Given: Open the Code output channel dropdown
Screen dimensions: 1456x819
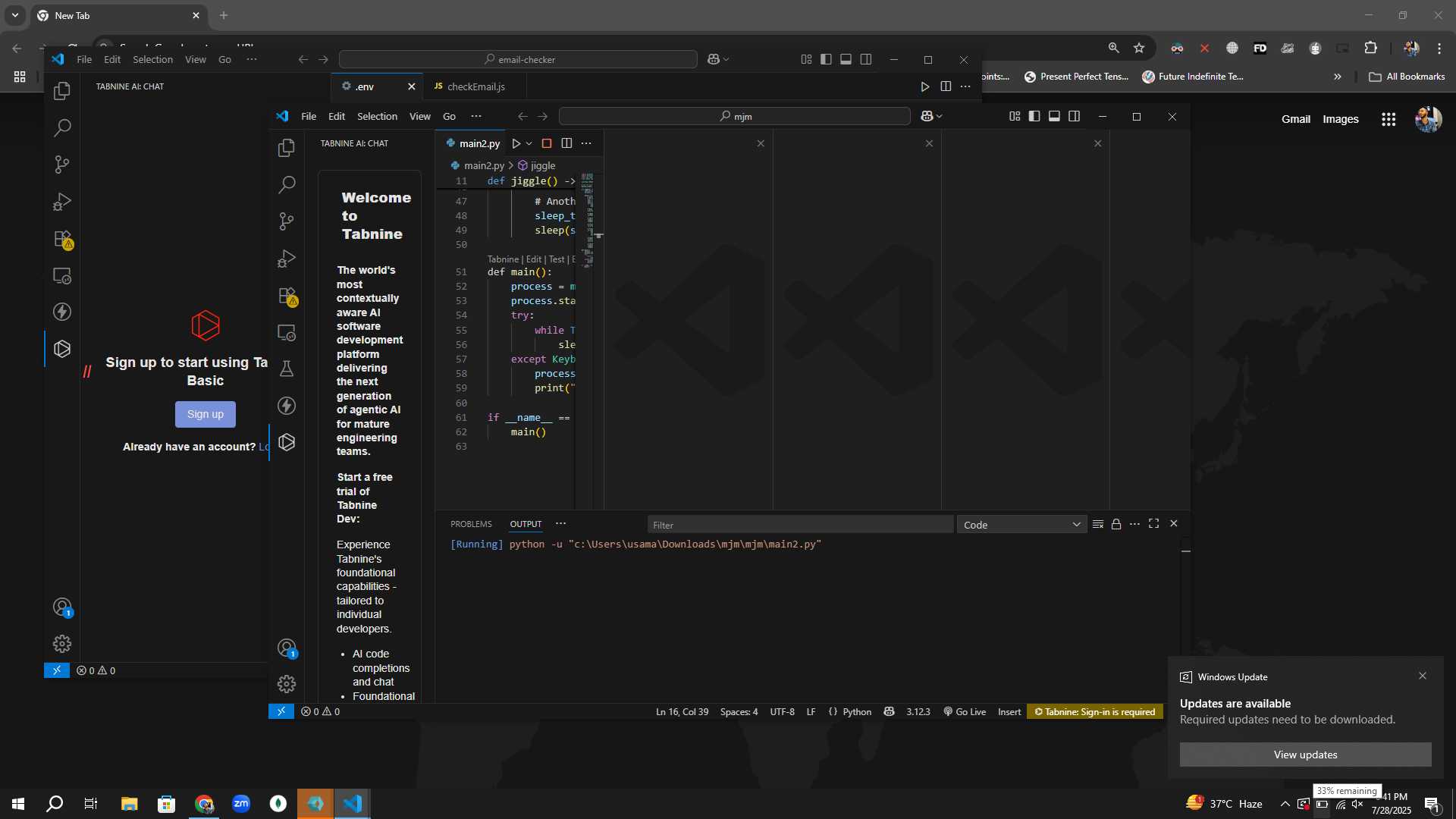Looking at the screenshot, I should (1021, 525).
